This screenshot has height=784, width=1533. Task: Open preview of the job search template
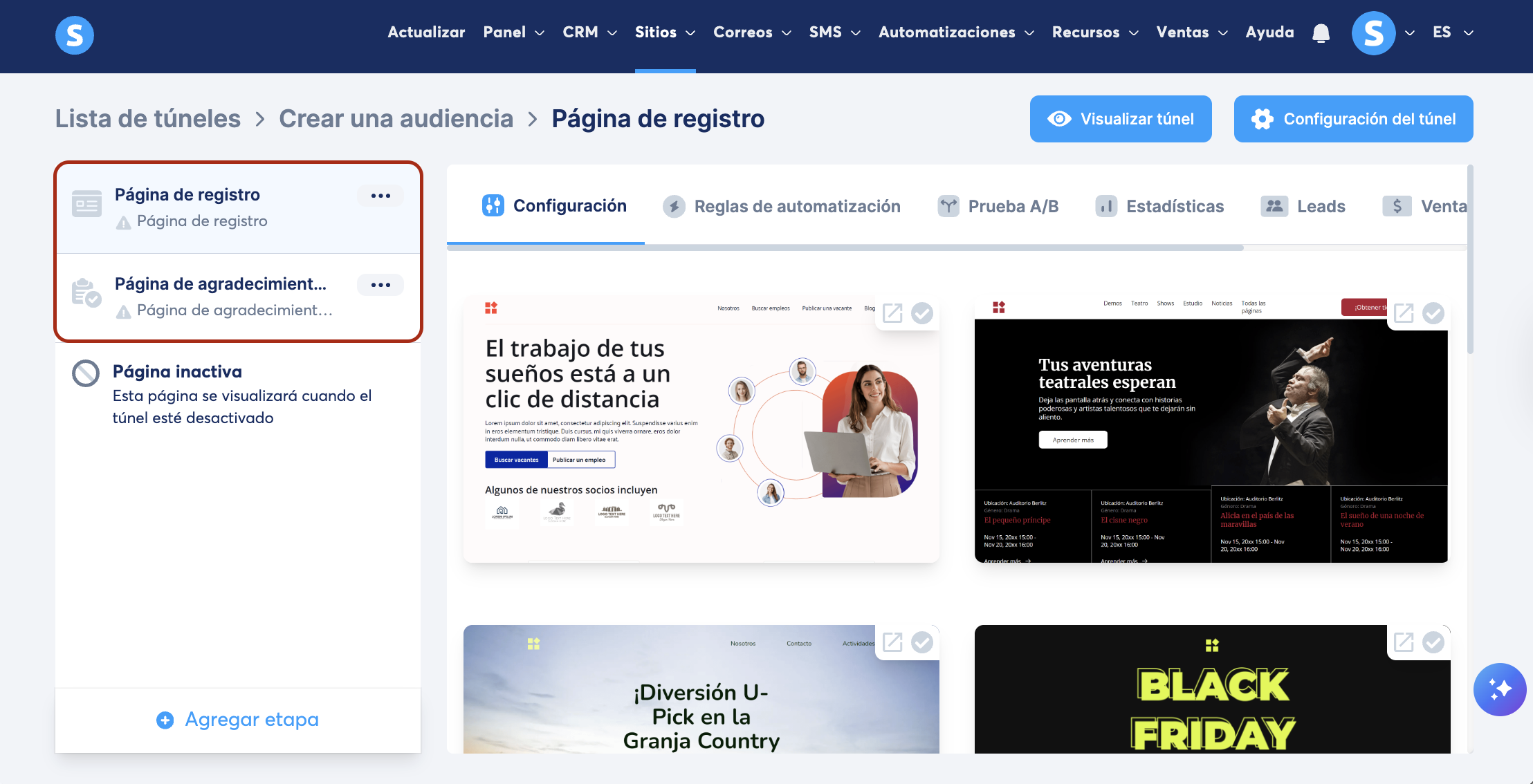coord(892,313)
